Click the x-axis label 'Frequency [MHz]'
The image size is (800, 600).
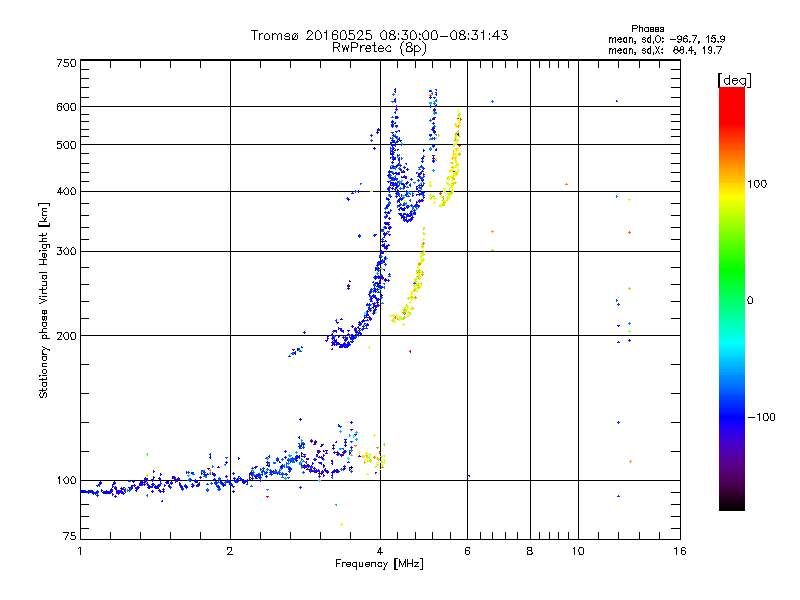(x=379, y=564)
